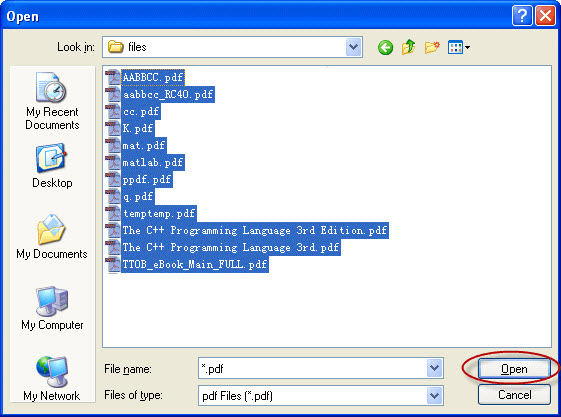Expand the File name dropdown arrow

coord(434,368)
